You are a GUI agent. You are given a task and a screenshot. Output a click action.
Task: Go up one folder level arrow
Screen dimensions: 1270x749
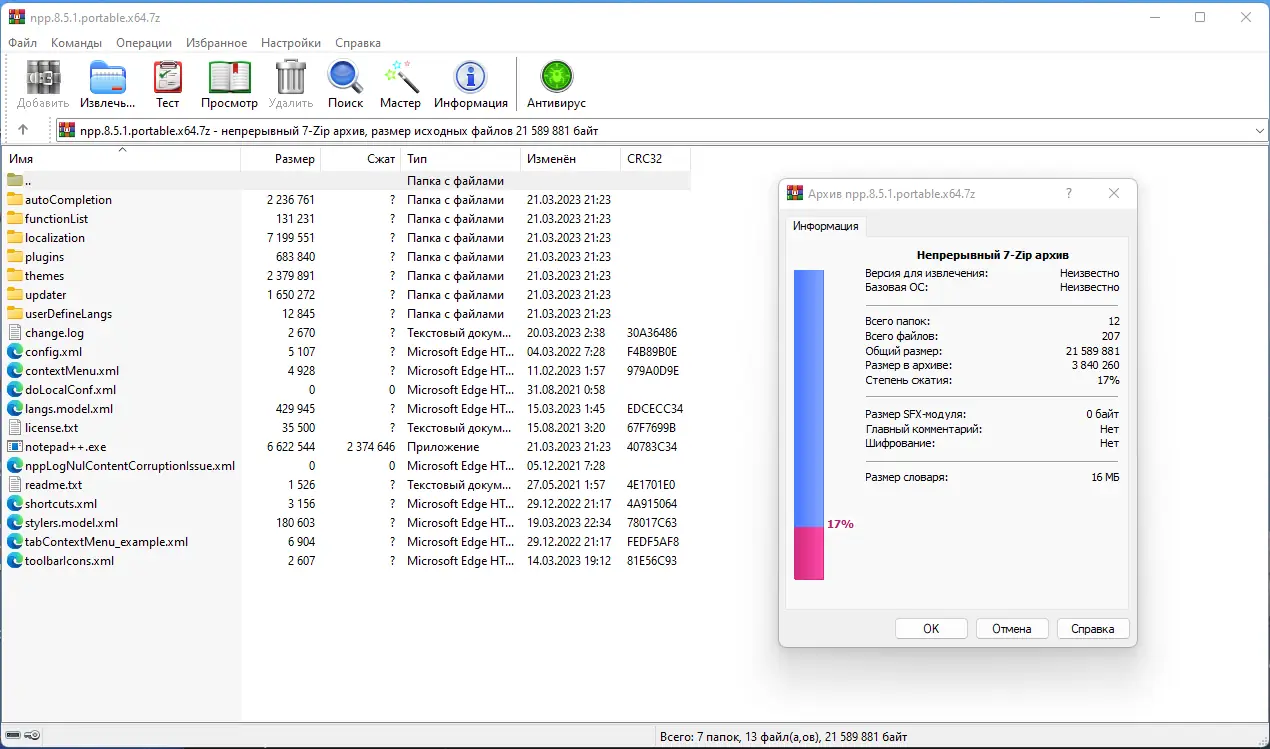23,130
